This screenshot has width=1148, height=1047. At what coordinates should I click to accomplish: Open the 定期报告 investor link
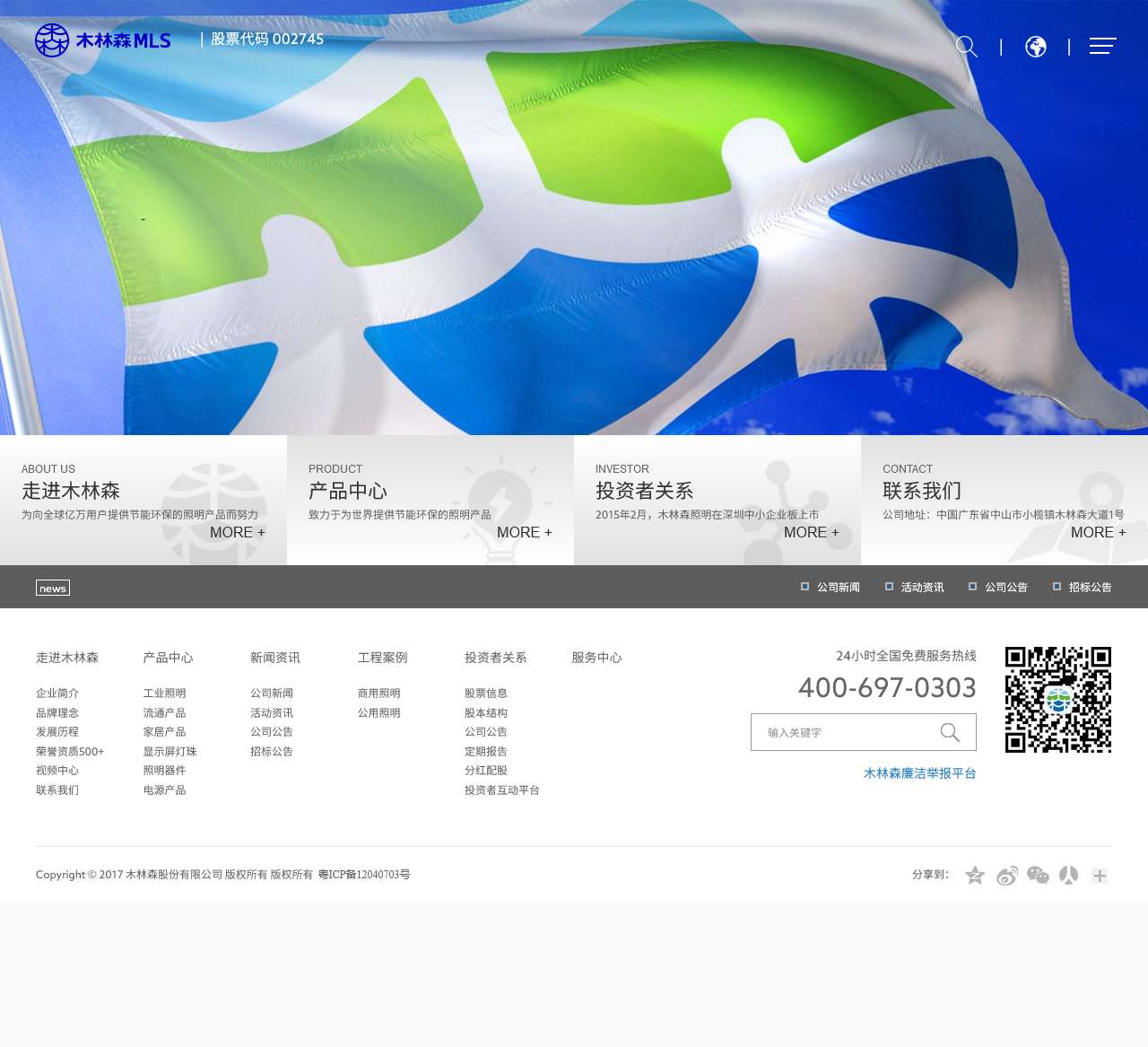click(486, 752)
